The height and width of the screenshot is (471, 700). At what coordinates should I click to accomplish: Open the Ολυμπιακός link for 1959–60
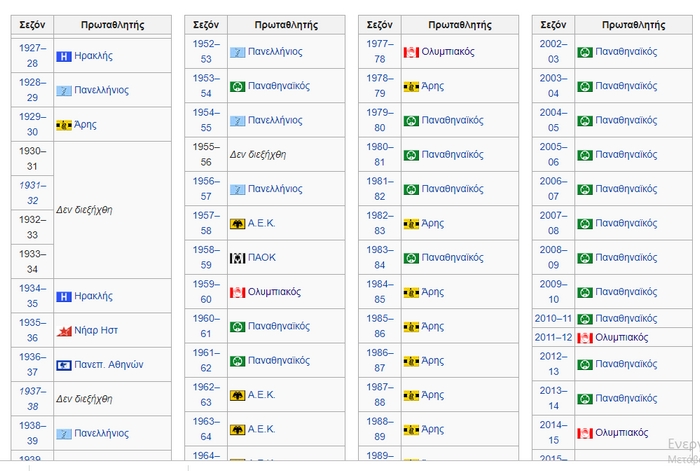pos(274,292)
